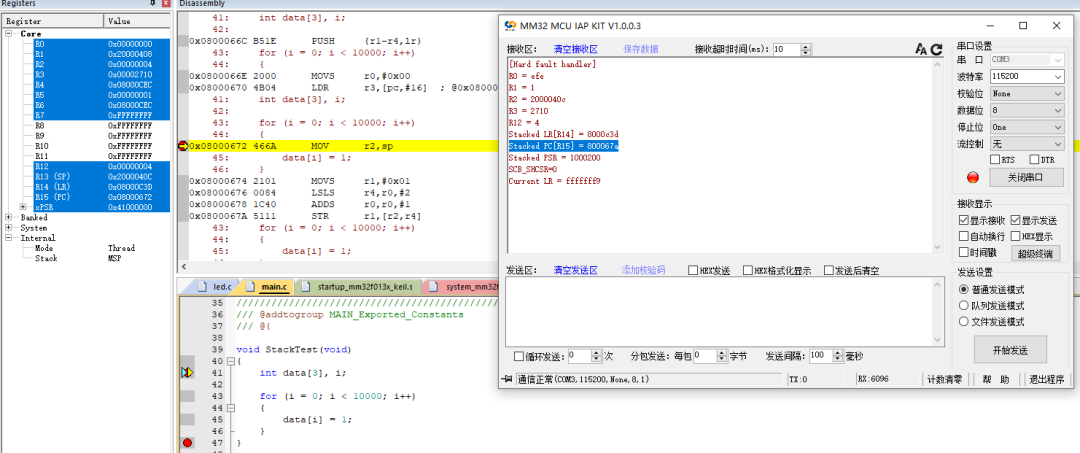Uncheck the 显示接收 checkbox

pyautogui.click(x=964, y=220)
